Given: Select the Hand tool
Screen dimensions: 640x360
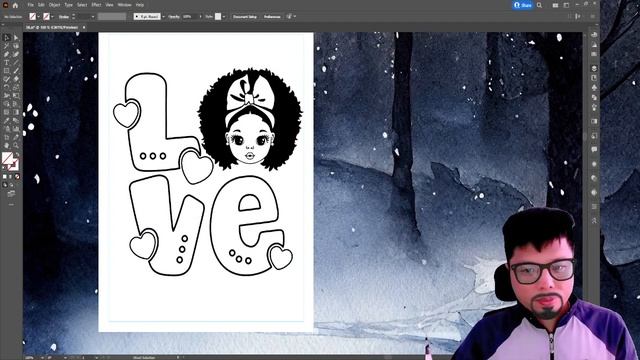Looking at the screenshot, I should click(7, 144).
